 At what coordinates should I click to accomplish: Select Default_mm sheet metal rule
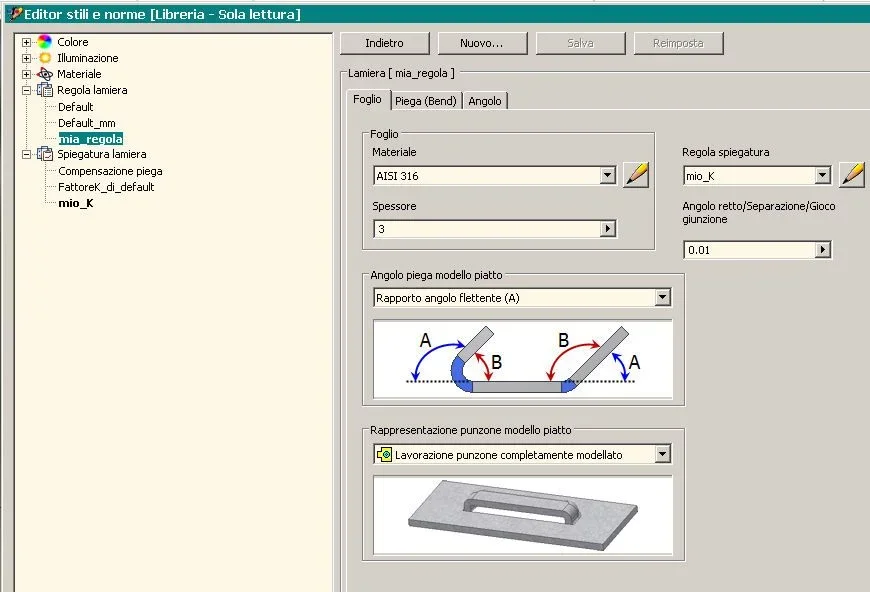coord(87,123)
